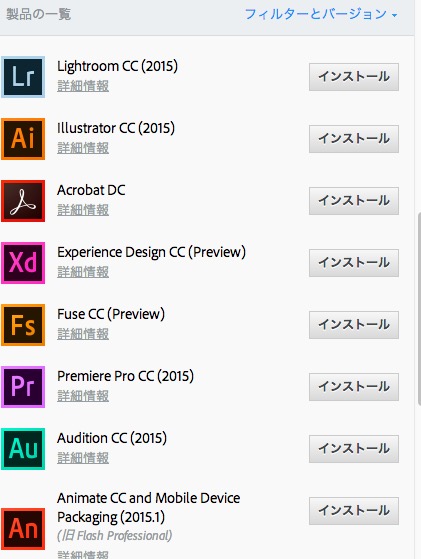421x559 pixels.
Task: Open 詳細情報 link under Acrobat DC
Action: [83, 210]
